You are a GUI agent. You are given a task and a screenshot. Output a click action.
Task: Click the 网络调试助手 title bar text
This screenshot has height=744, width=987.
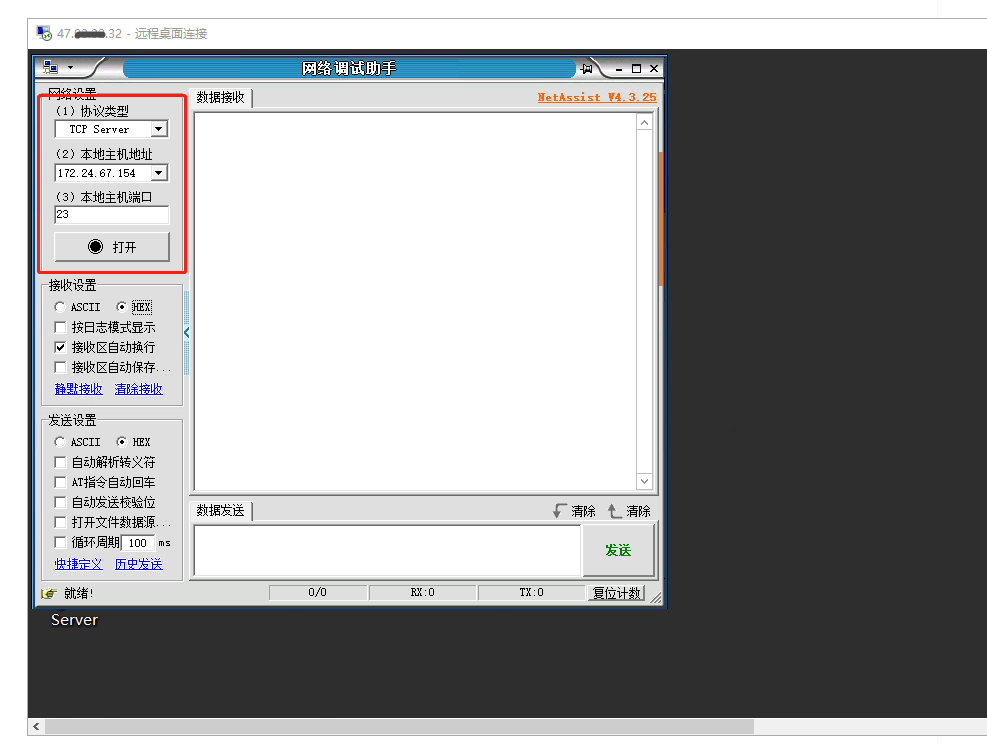click(349, 68)
